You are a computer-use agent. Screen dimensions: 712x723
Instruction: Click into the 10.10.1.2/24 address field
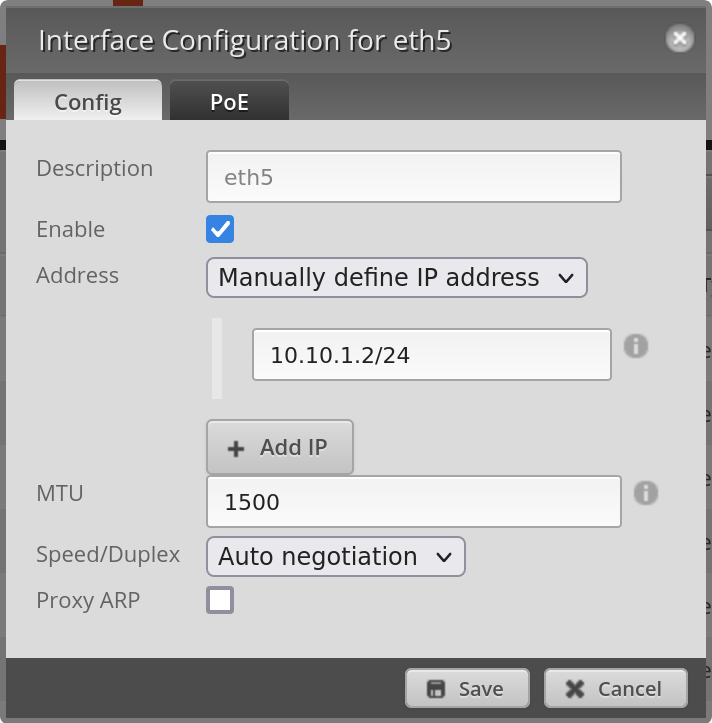click(431, 355)
